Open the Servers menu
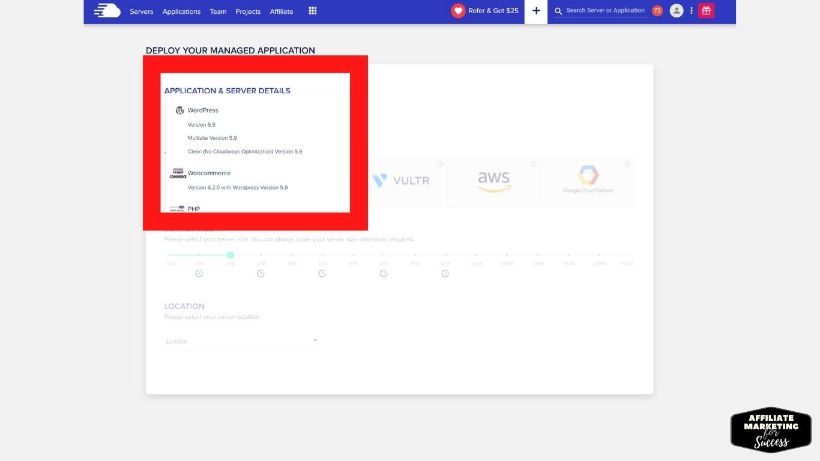The height and width of the screenshot is (461, 820). (141, 11)
